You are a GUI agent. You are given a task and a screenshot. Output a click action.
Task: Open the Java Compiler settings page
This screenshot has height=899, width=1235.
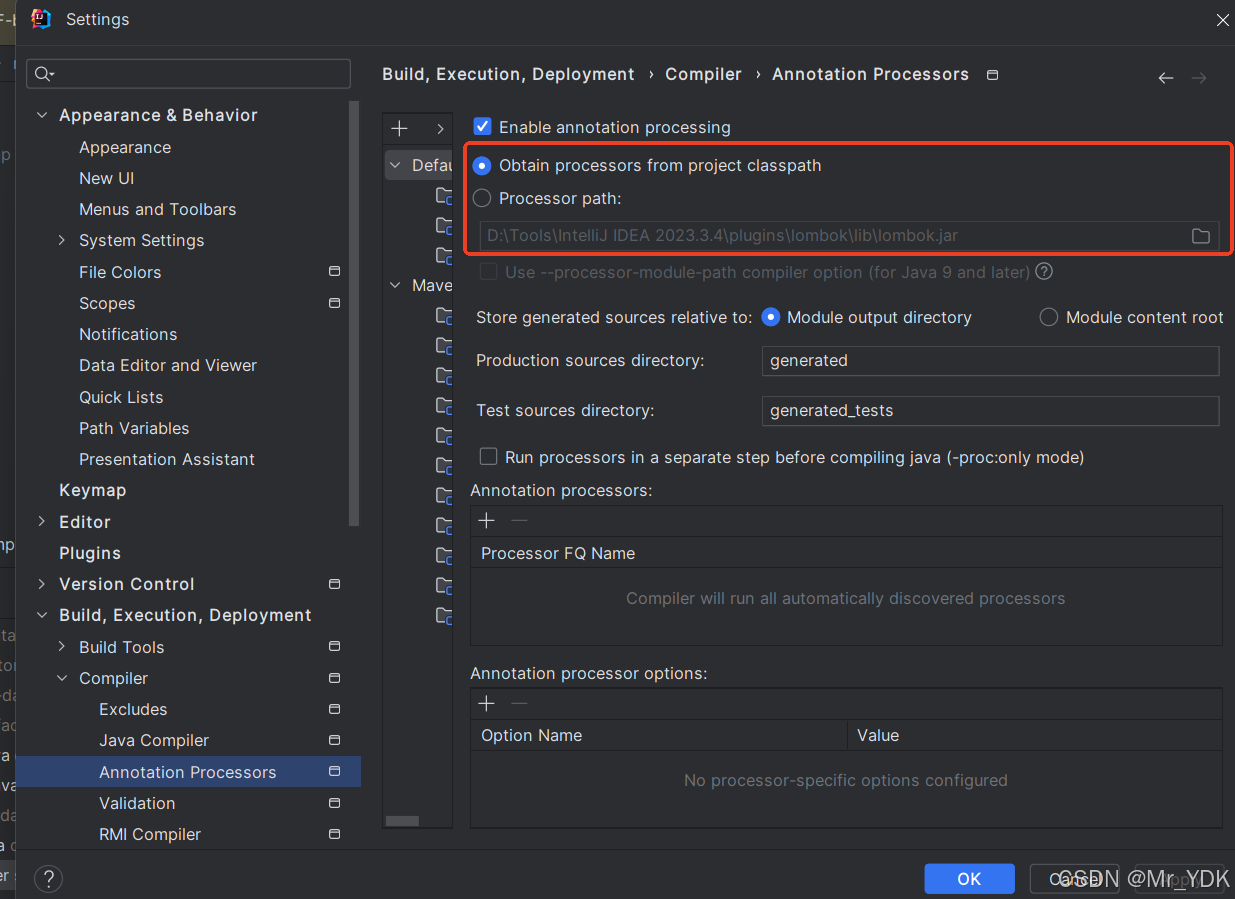coord(154,740)
